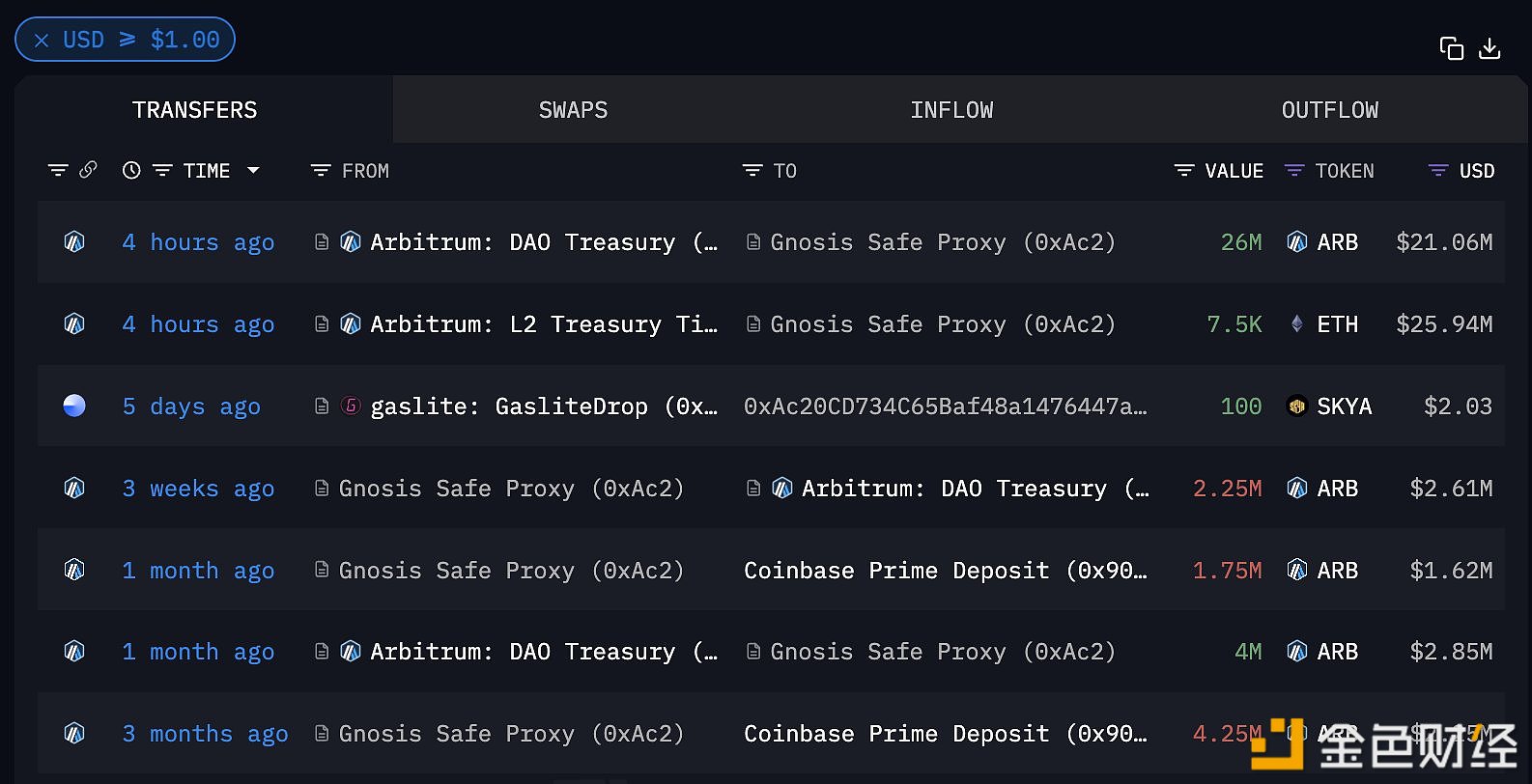The width and height of the screenshot is (1532, 784).
Task: Click the 7.5K value cell
Action: click(1234, 324)
